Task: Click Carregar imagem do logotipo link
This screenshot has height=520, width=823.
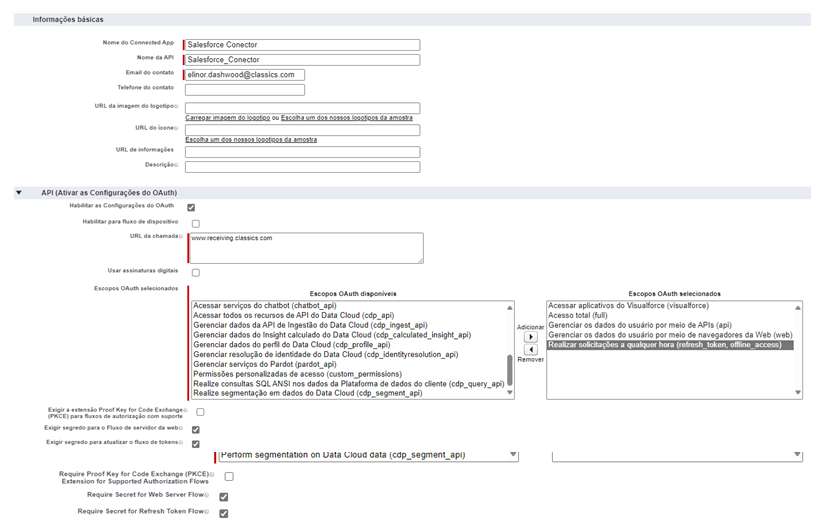Action: (x=227, y=118)
